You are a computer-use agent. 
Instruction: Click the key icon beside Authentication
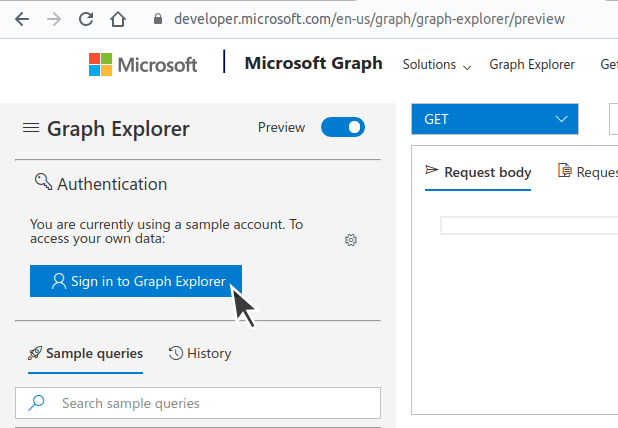click(x=43, y=182)
